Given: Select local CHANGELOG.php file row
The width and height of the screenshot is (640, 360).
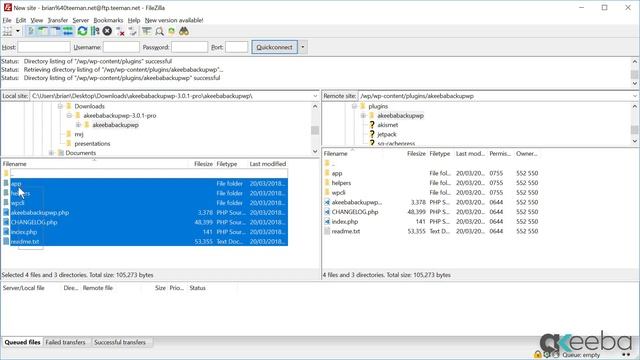Looking at the screenshot, I should tap(145, 222).
